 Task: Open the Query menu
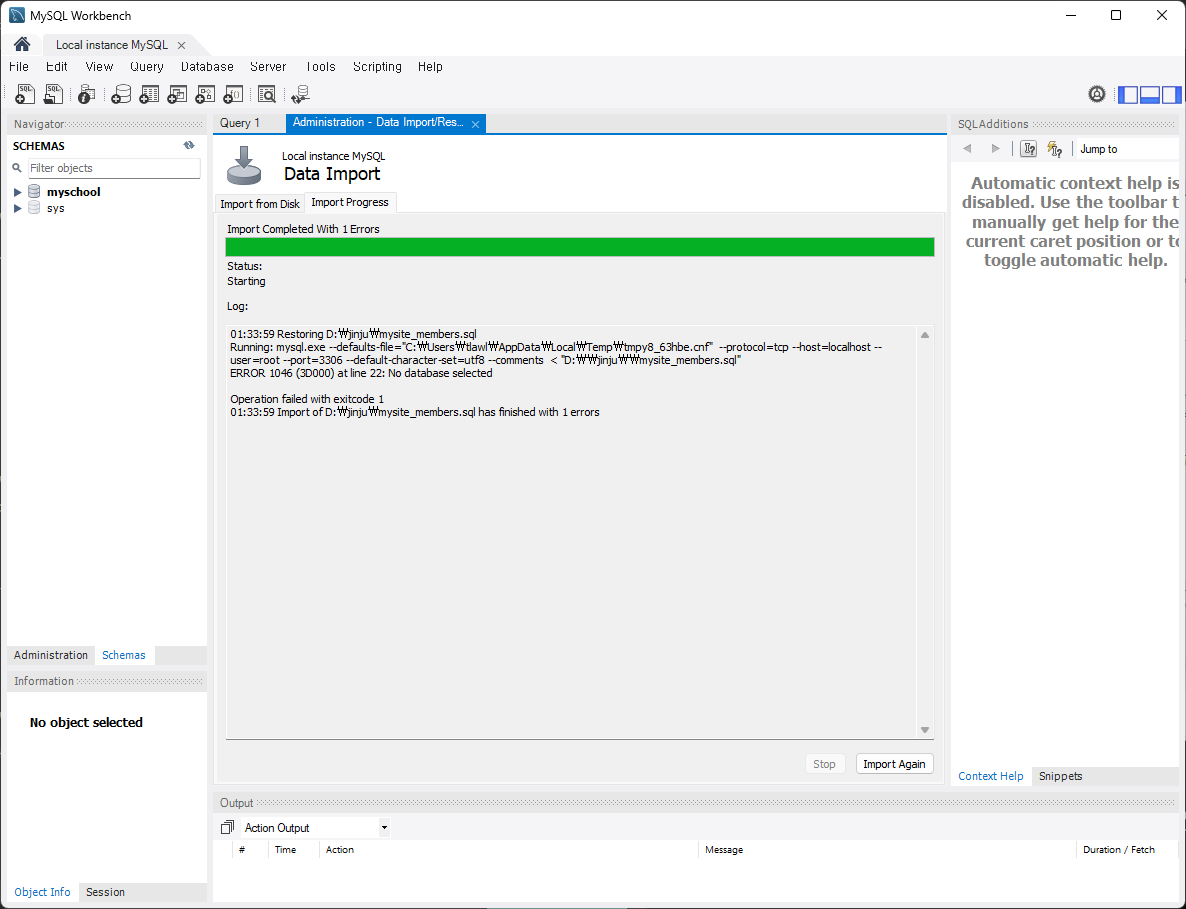click(147, 67)
